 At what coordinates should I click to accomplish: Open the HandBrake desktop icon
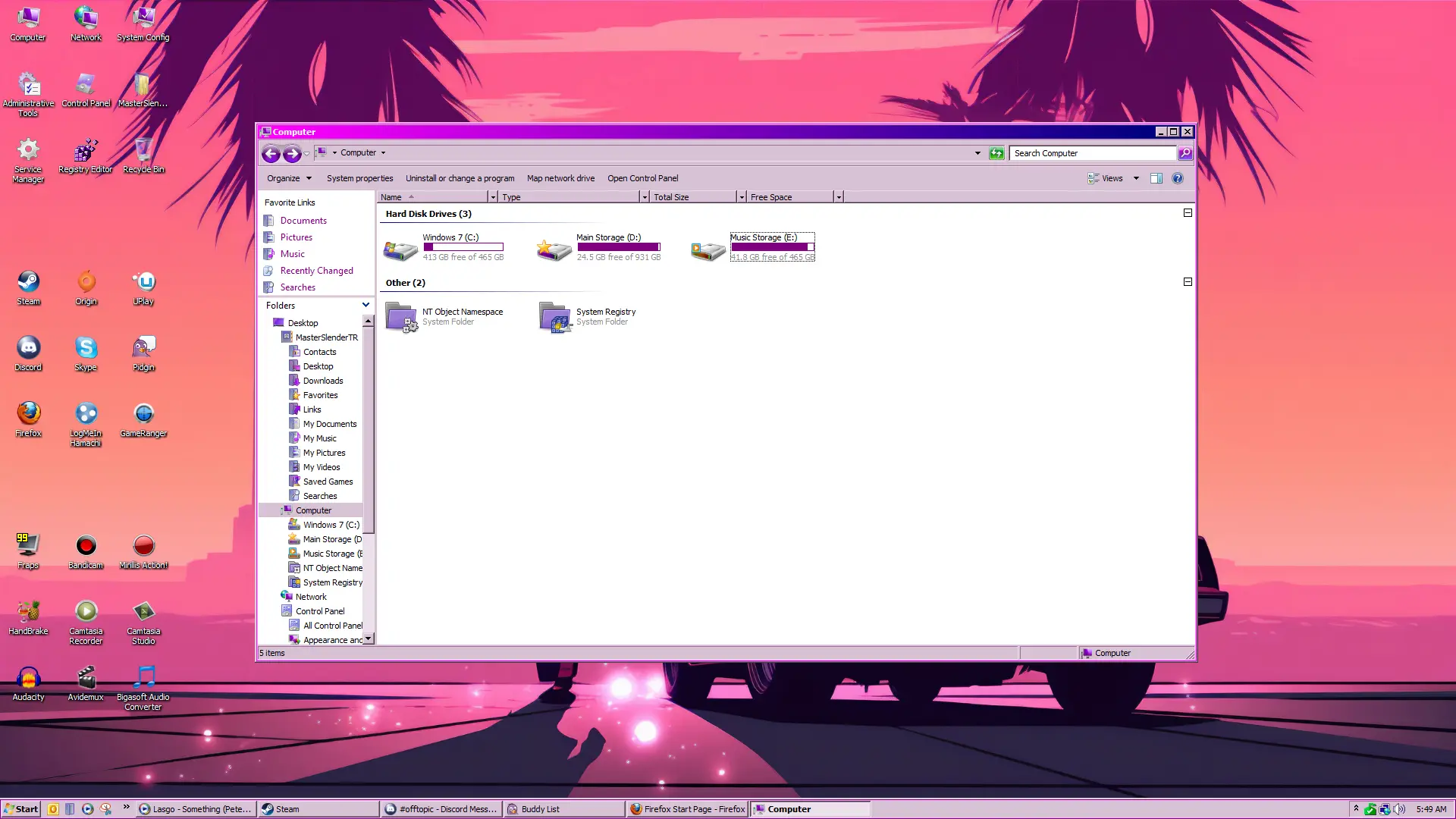(x=29, y=611)
